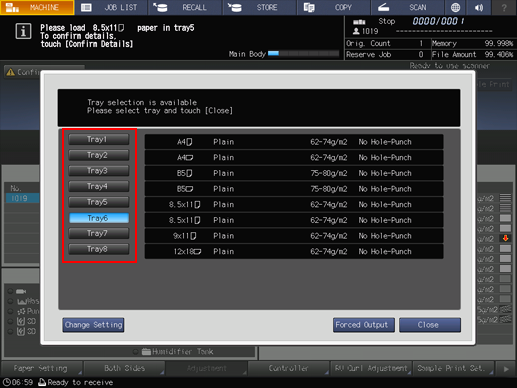Click the clock icon showing 06:59

[x=6, y=382]
